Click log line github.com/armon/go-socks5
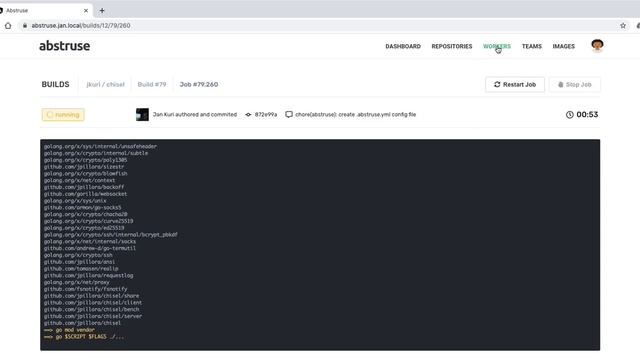 82,207
